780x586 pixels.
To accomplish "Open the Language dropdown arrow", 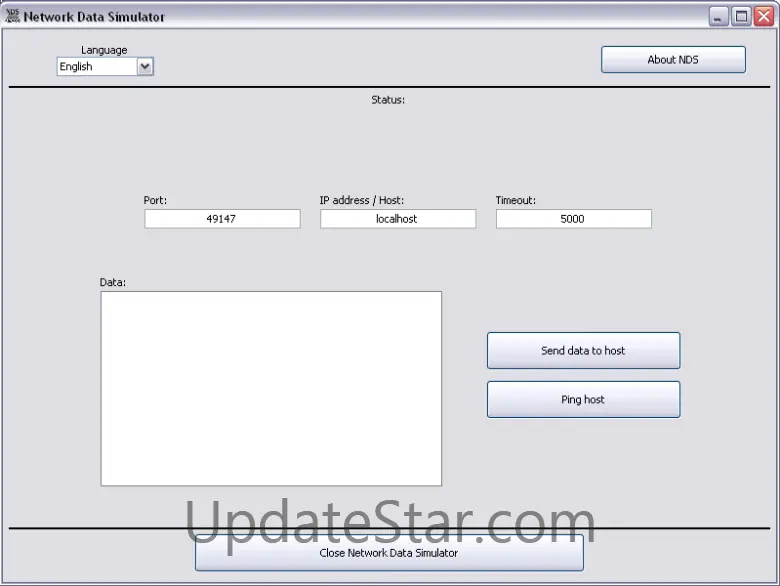I will [x=145, y=66].
